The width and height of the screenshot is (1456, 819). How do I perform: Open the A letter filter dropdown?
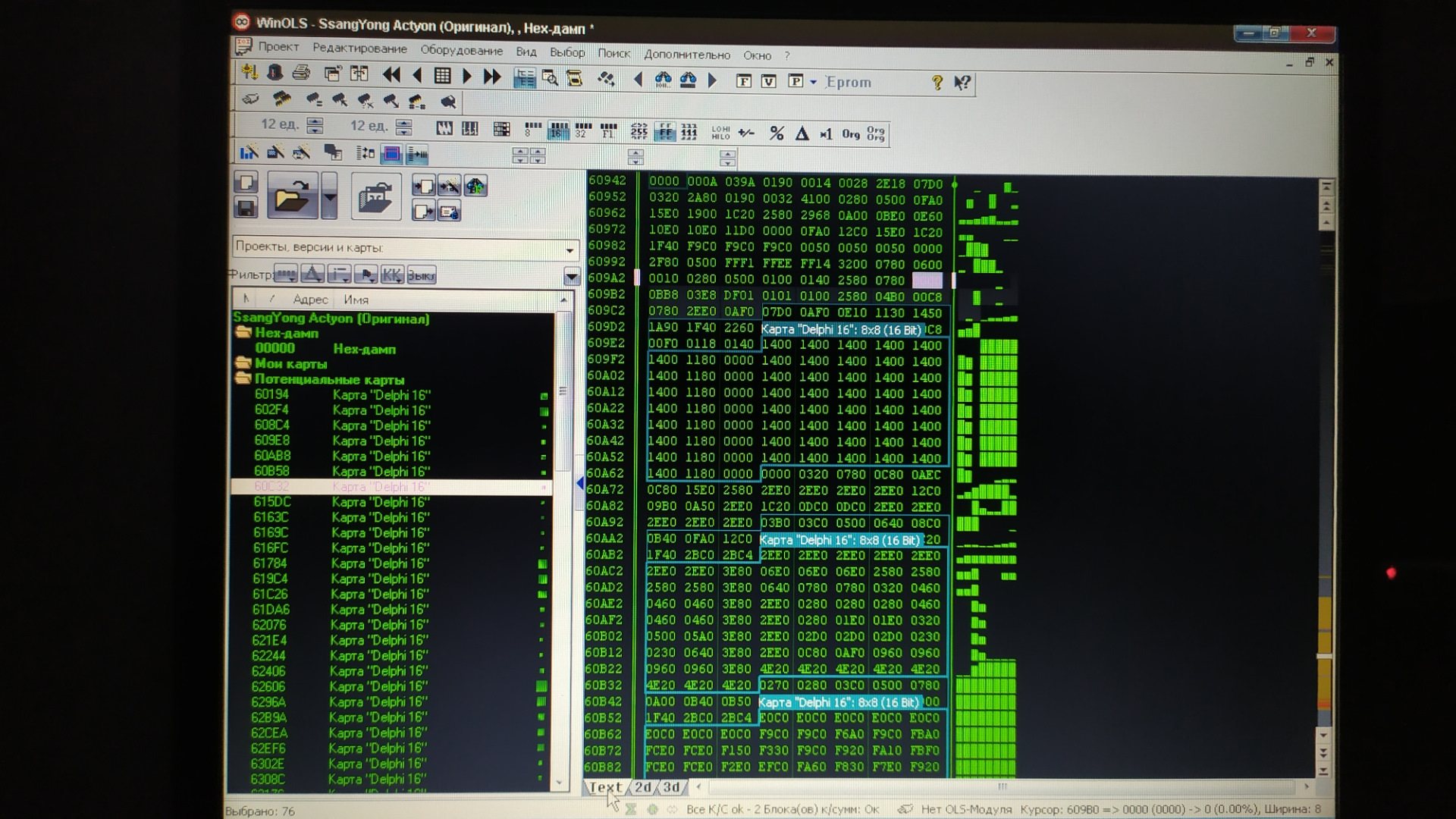coord(312,273)
